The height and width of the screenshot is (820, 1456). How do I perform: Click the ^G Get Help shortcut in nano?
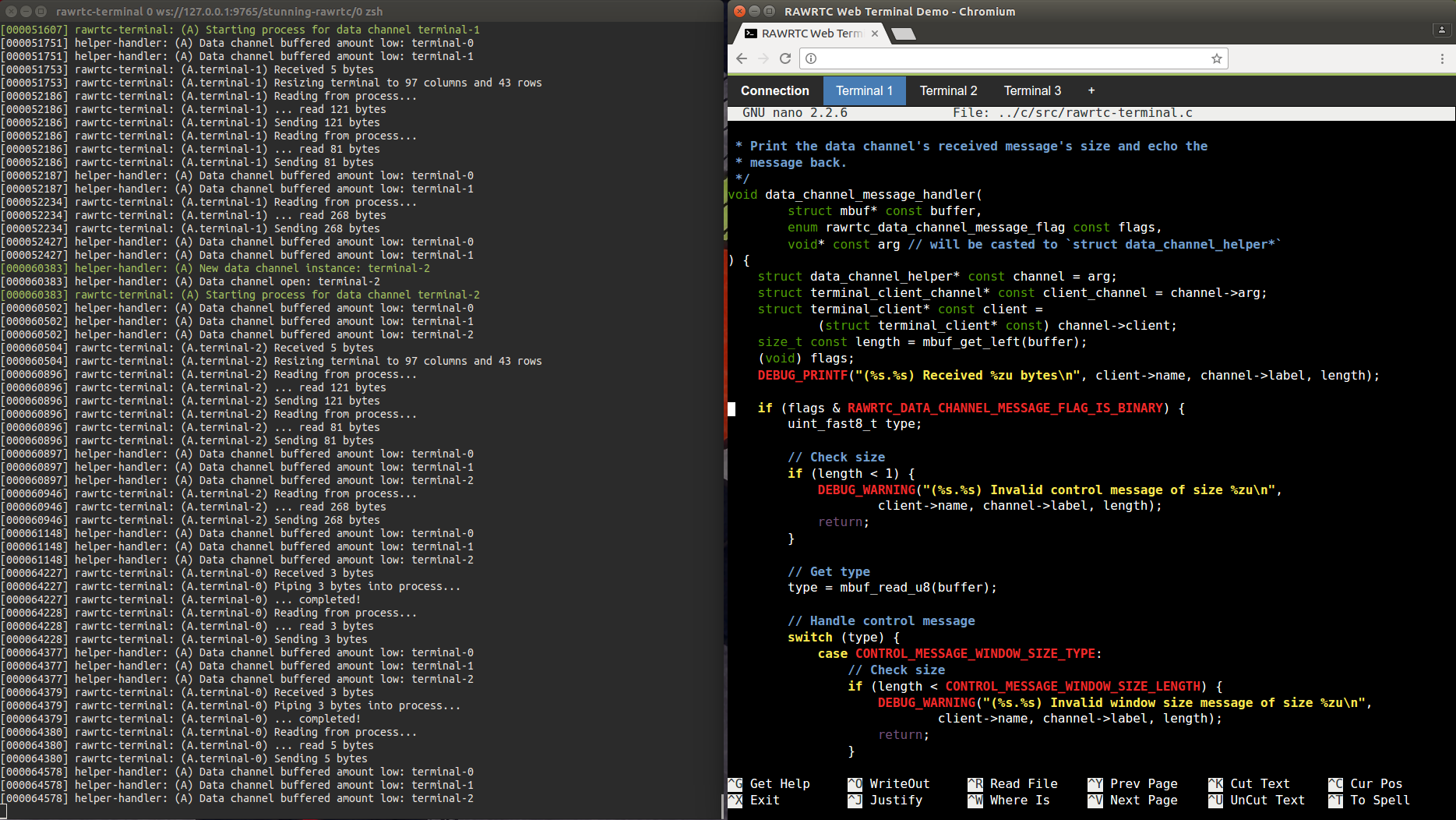[x=770, y=783]
